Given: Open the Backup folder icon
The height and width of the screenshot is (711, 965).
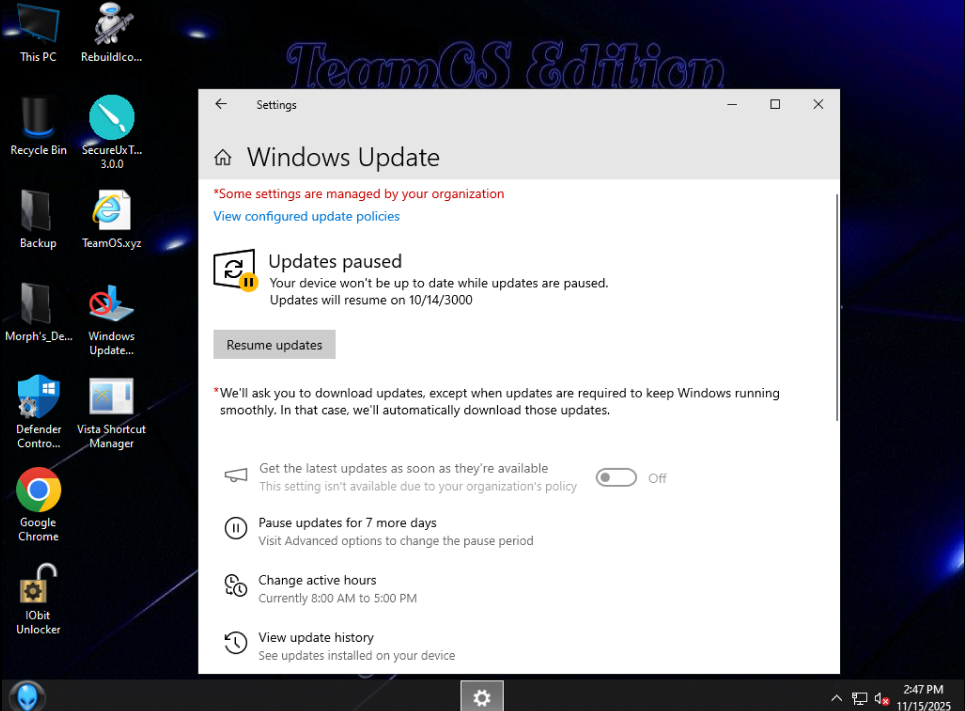Looking at the screenshot, I should point(38,219).
